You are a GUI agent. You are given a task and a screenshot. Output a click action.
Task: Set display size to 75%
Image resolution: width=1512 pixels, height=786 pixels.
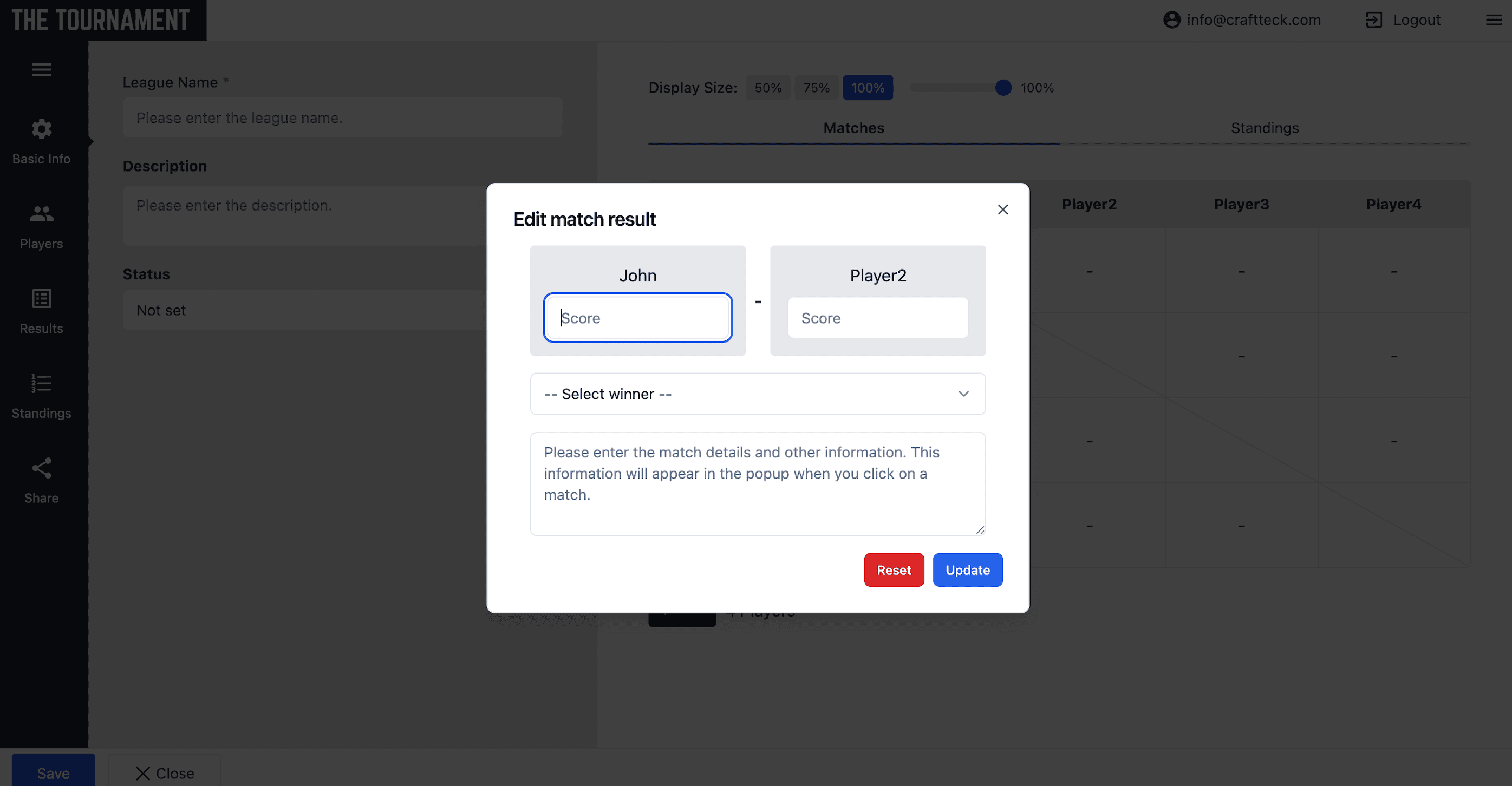point(816,87)
